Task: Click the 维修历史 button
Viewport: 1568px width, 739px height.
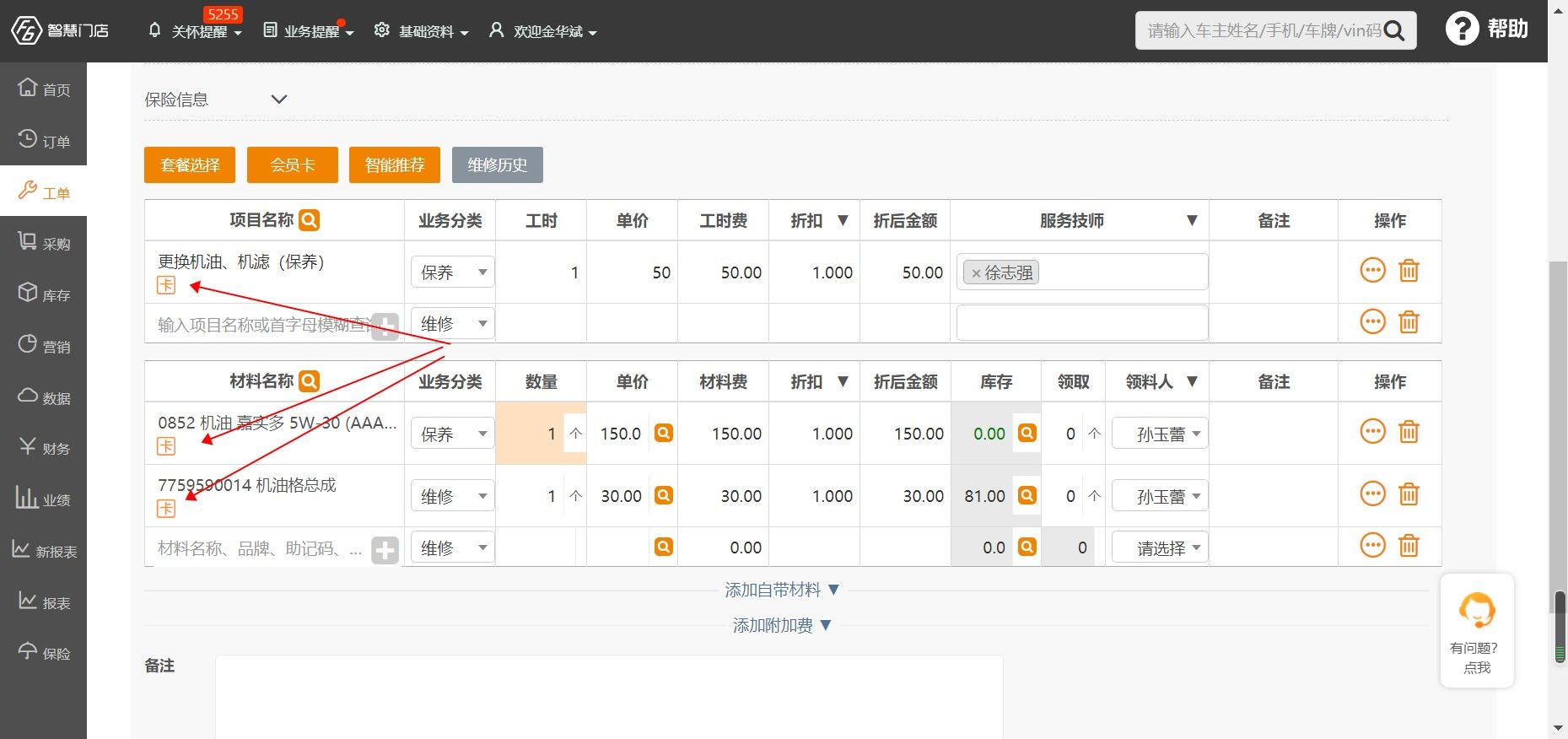Action: coord(498,165)
